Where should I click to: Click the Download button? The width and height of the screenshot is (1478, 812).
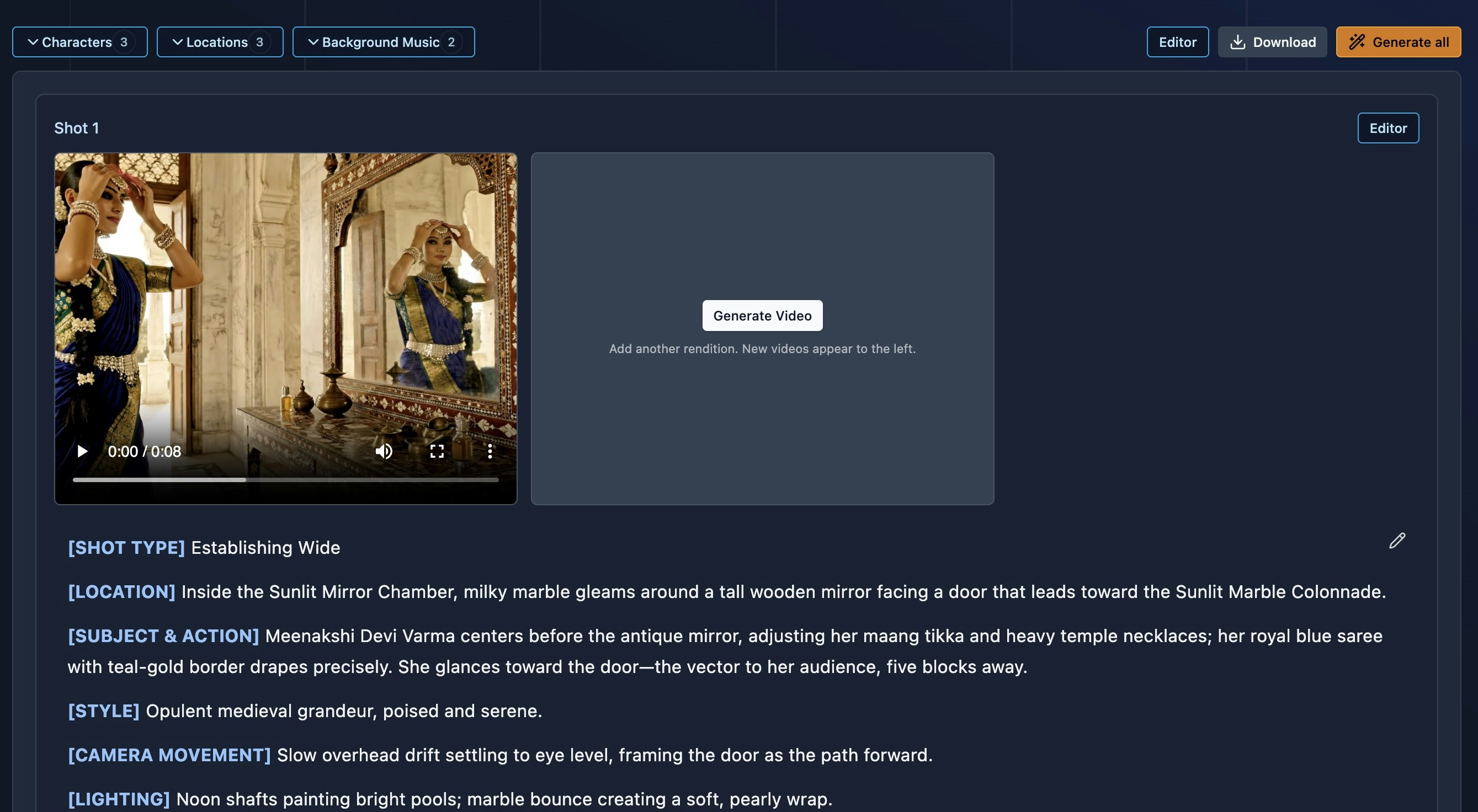[1272, 41]
